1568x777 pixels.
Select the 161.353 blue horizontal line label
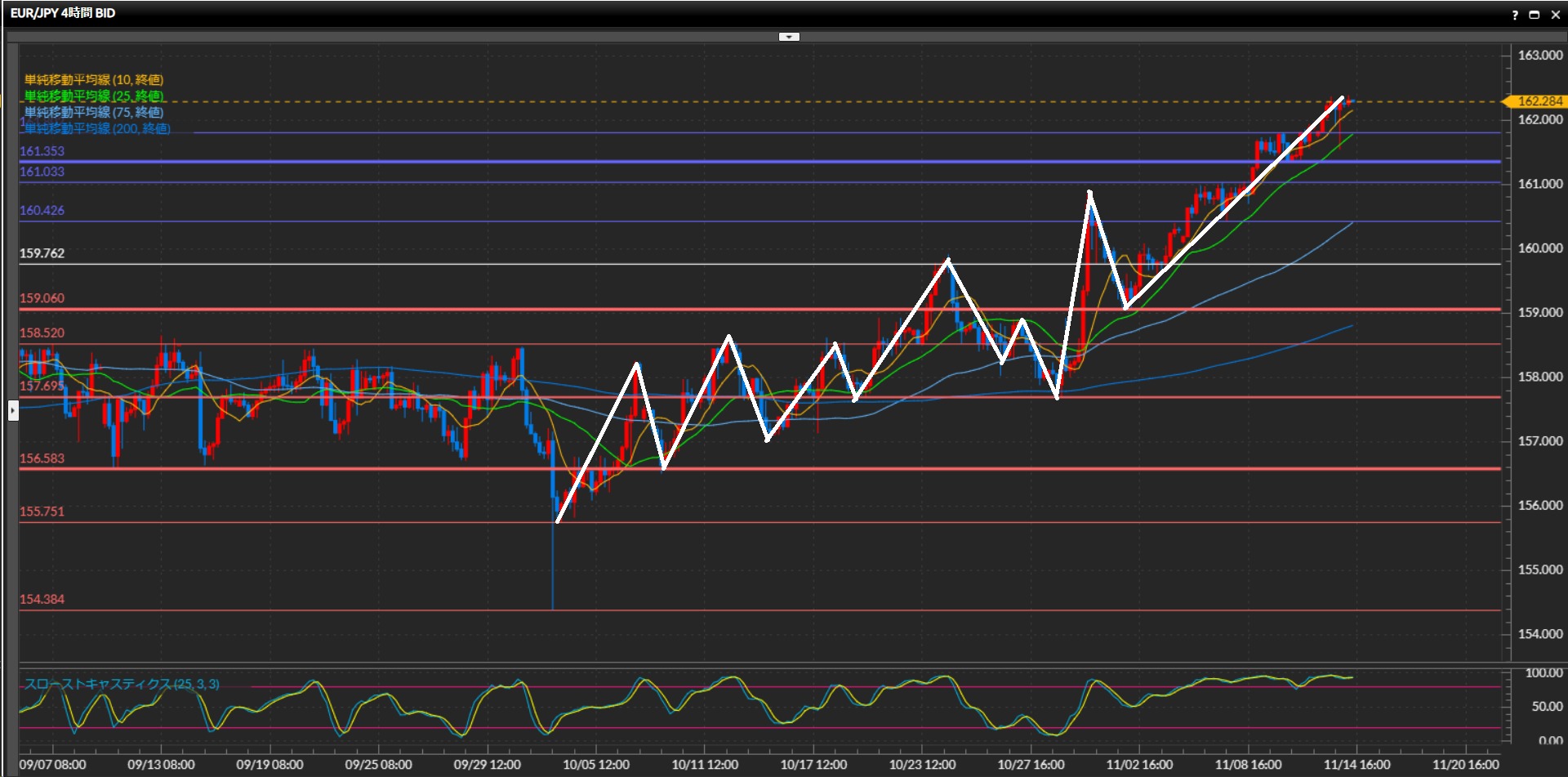42,151
